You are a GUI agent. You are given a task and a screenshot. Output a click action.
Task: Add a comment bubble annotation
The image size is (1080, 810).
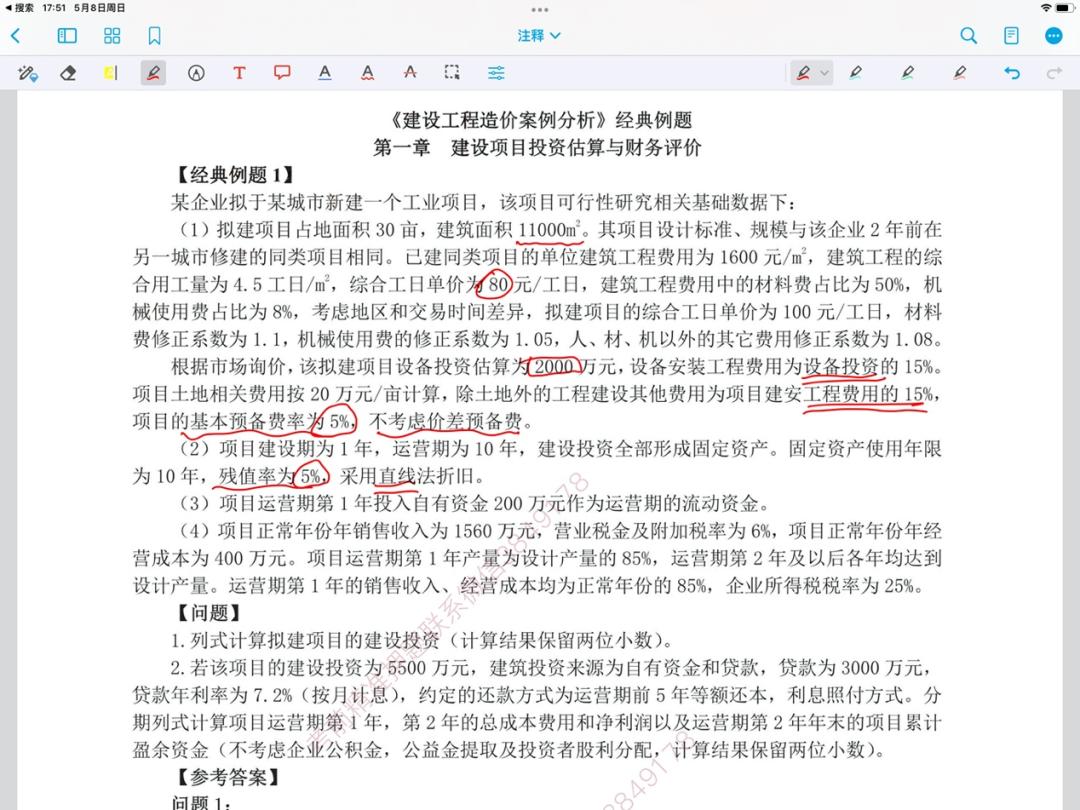(281, 72)
